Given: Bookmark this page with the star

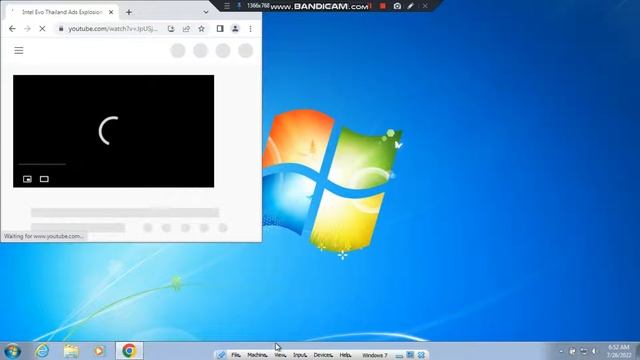Looking at the screenshot, I should [201, 29].
